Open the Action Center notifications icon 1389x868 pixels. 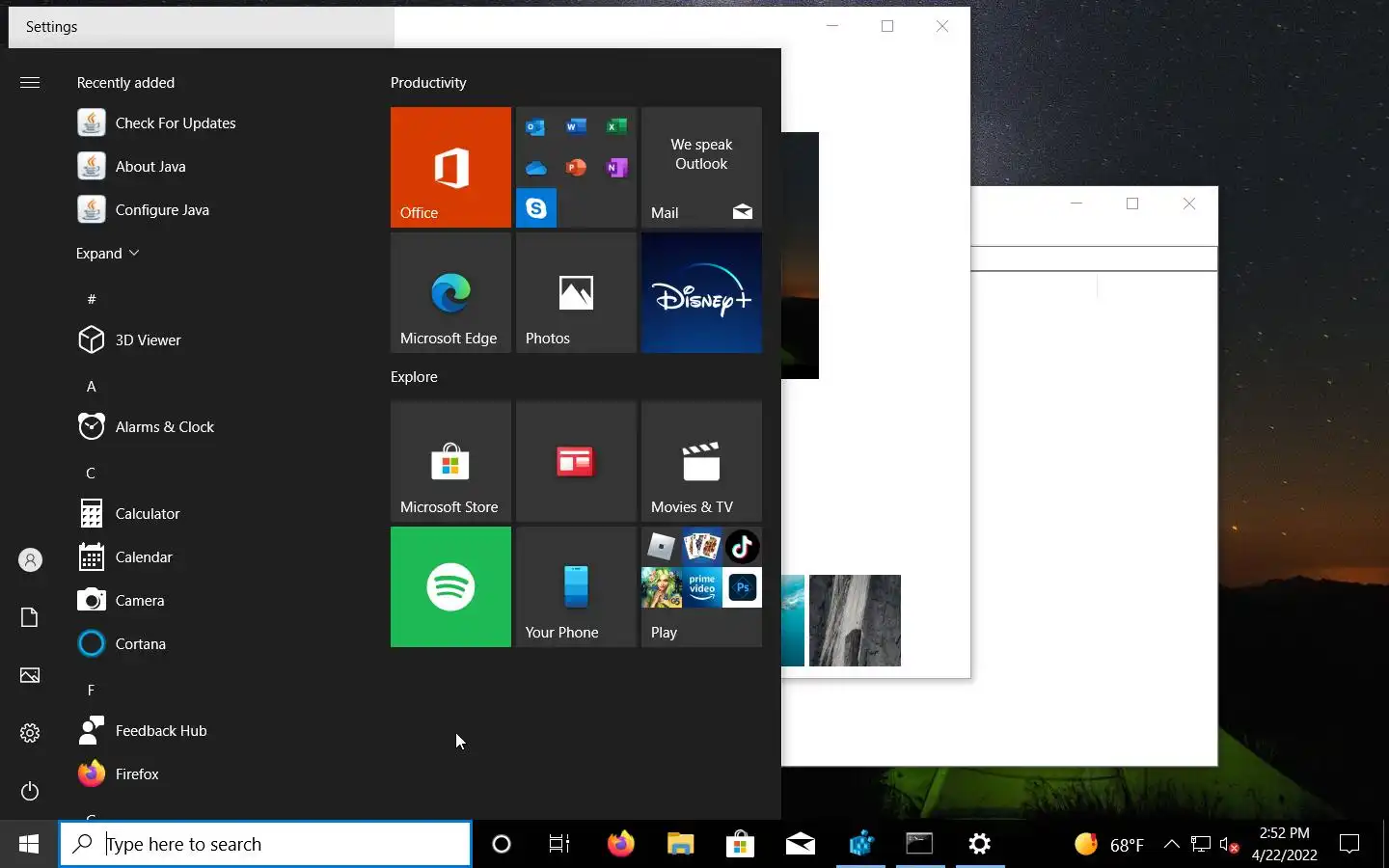[1349, 845]
